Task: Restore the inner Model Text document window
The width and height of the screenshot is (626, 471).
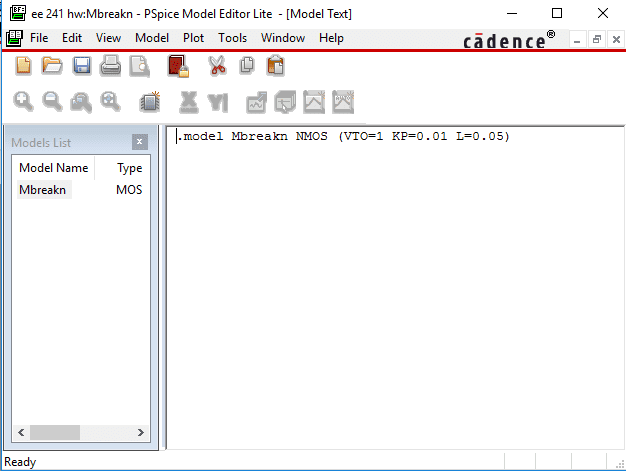Action: 596,40
